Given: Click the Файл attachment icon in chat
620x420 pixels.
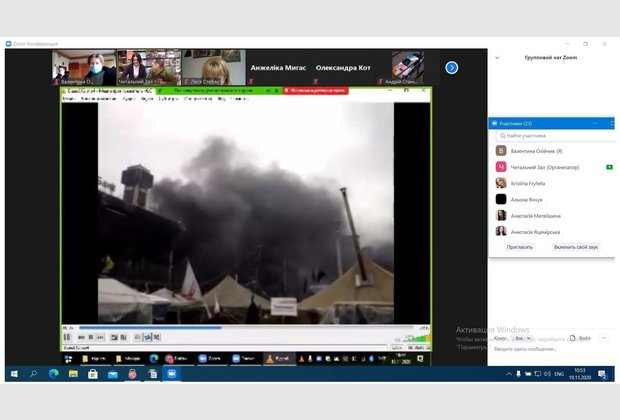Looking at the screenshot, I should pos(581,338).
